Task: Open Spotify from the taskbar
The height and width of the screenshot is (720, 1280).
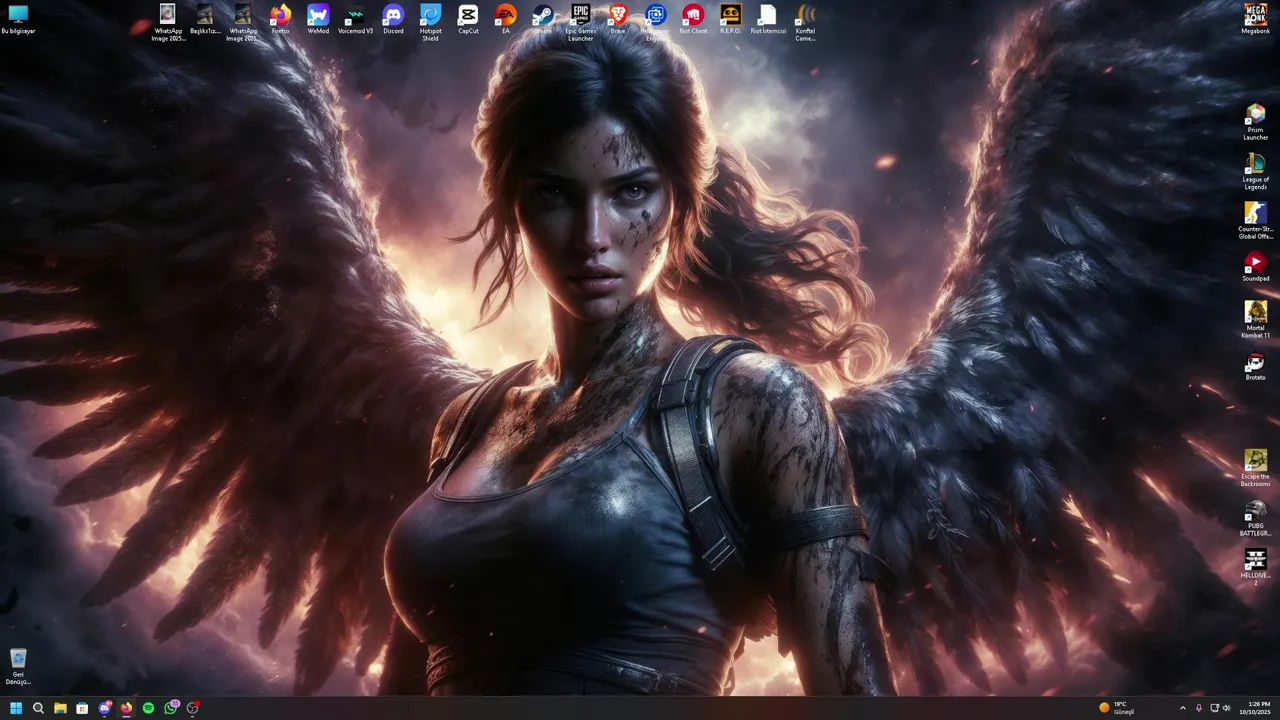Action: click(x=148, y=708)
